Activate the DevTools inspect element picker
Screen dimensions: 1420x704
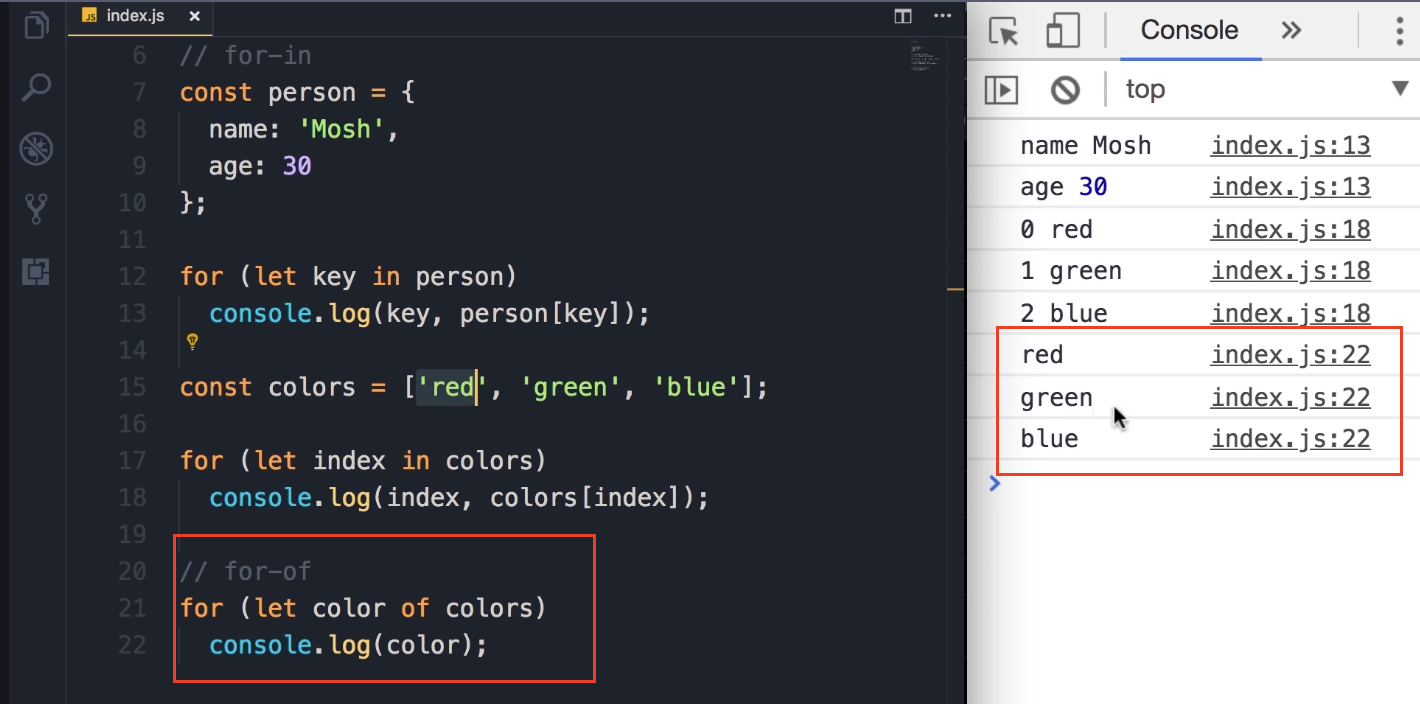pyautogui.click(x=1003, y=31)
